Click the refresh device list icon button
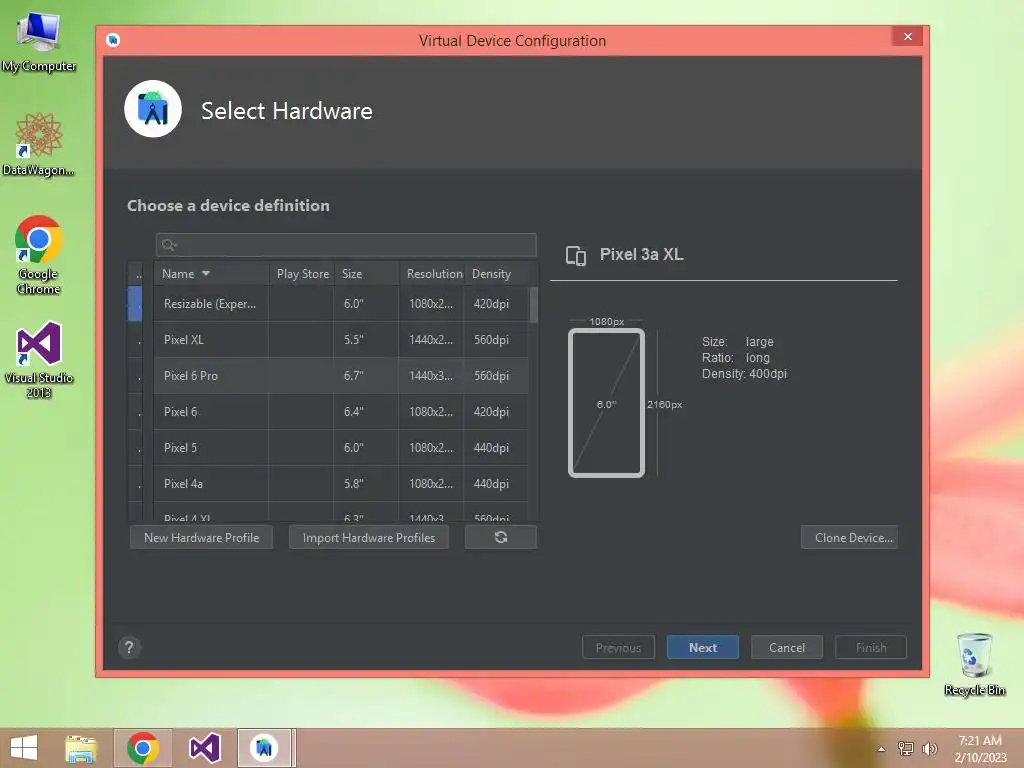Image resolution: width=1024 pixels, height=768 pixels. click(x=500, y=537)
